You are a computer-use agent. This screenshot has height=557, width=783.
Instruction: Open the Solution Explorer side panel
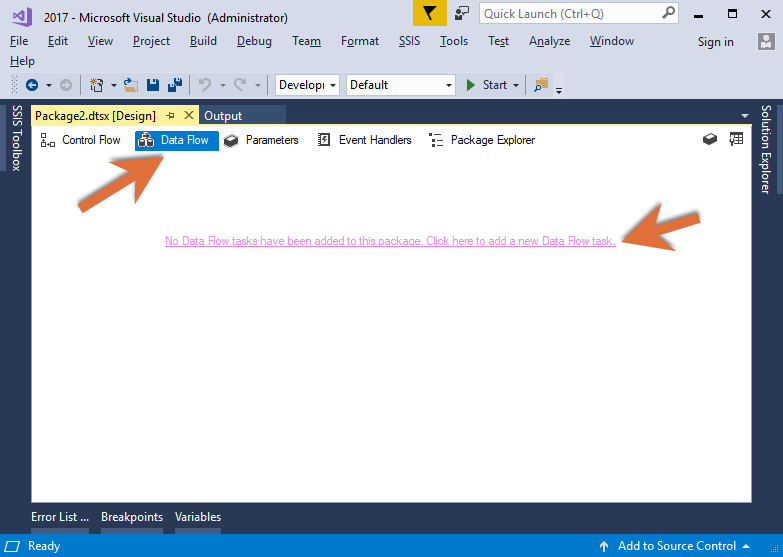pos(766,149)
